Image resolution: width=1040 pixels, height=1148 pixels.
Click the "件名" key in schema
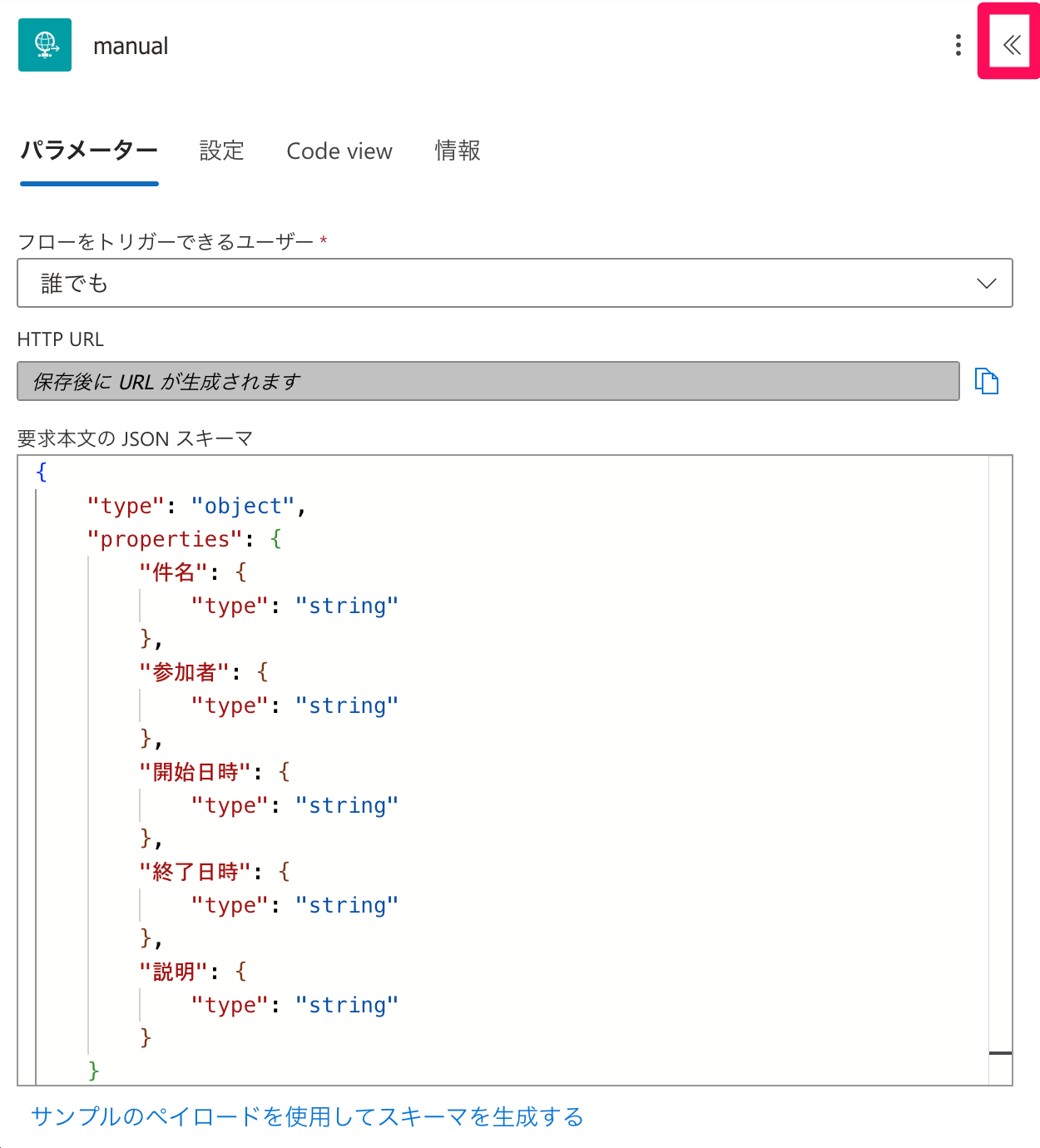click(173, 572)
